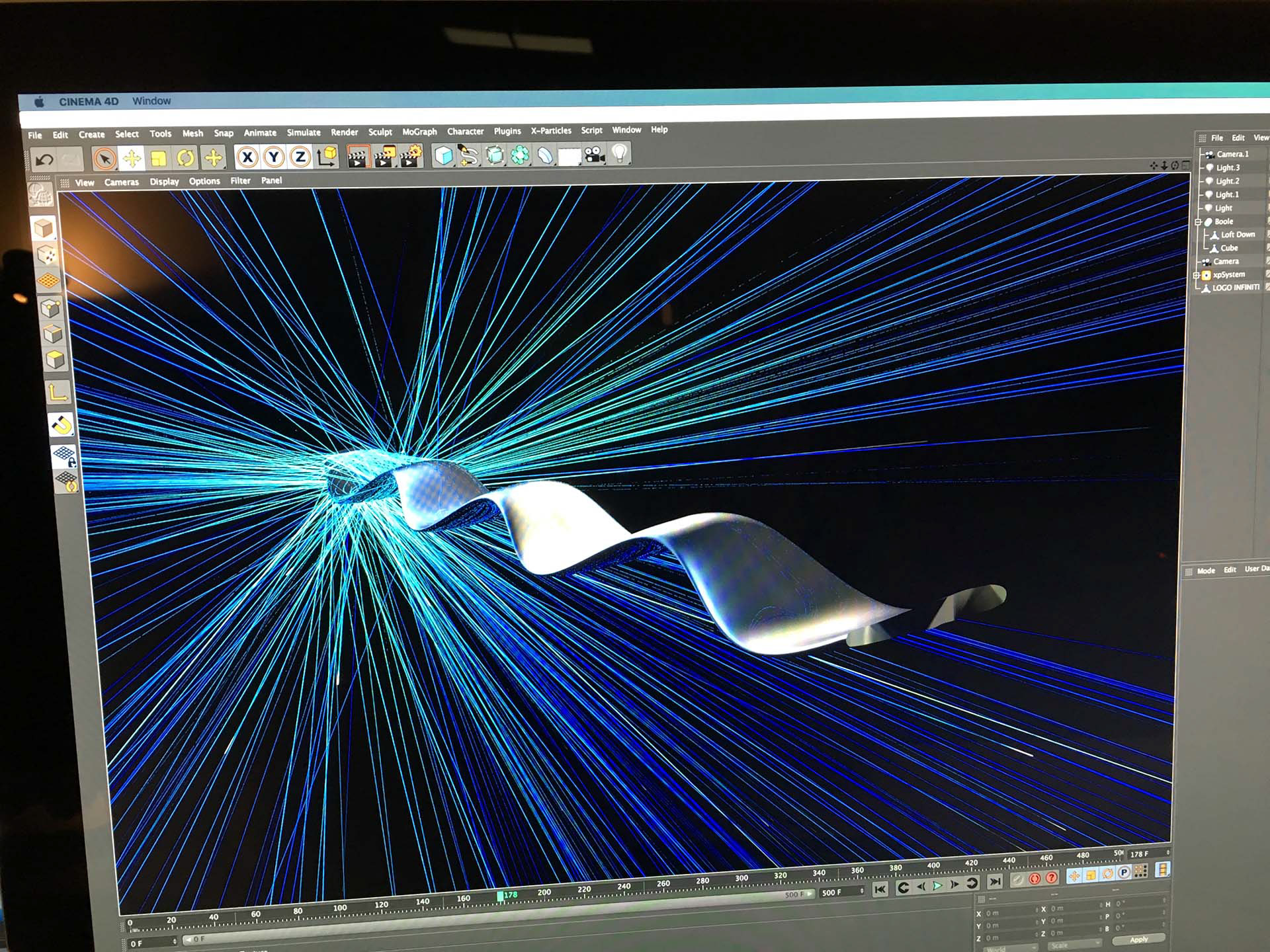1270x952 pixels.
Task: Click Enable Axis L-shaped icon
Action: pyautogui.click(x=58, y=393)
